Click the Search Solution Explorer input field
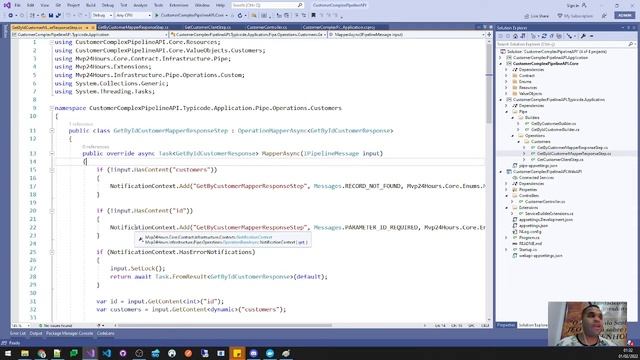 click(x=562, y=44)
